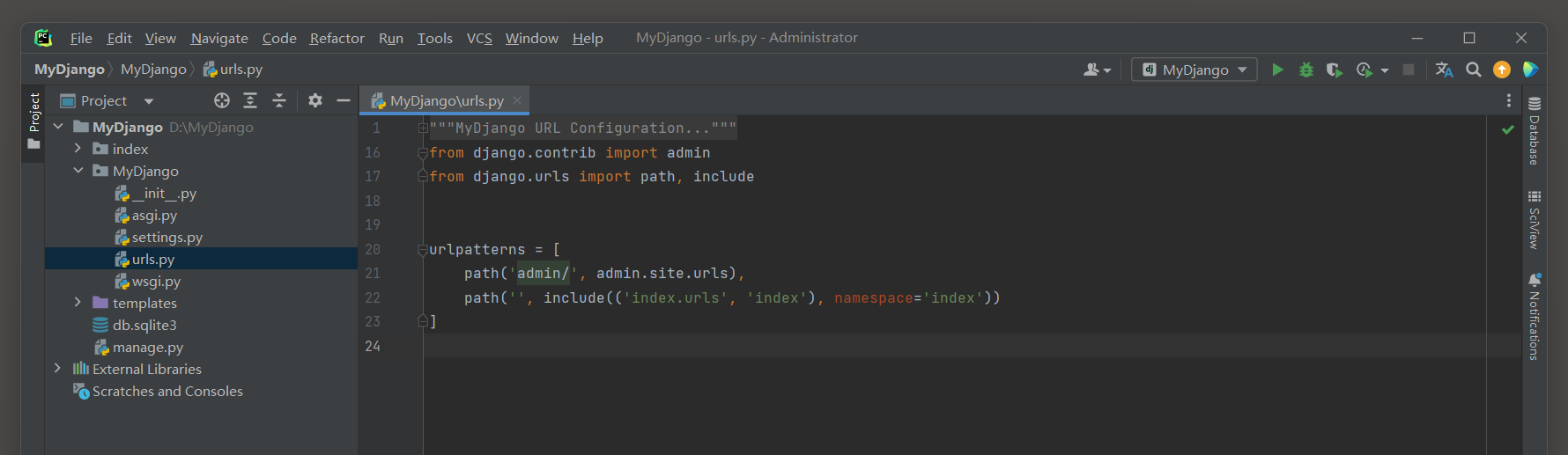Click Collapse All icon in Project panel
This screenshot has height=455, width=1568.
coord(279,100)
